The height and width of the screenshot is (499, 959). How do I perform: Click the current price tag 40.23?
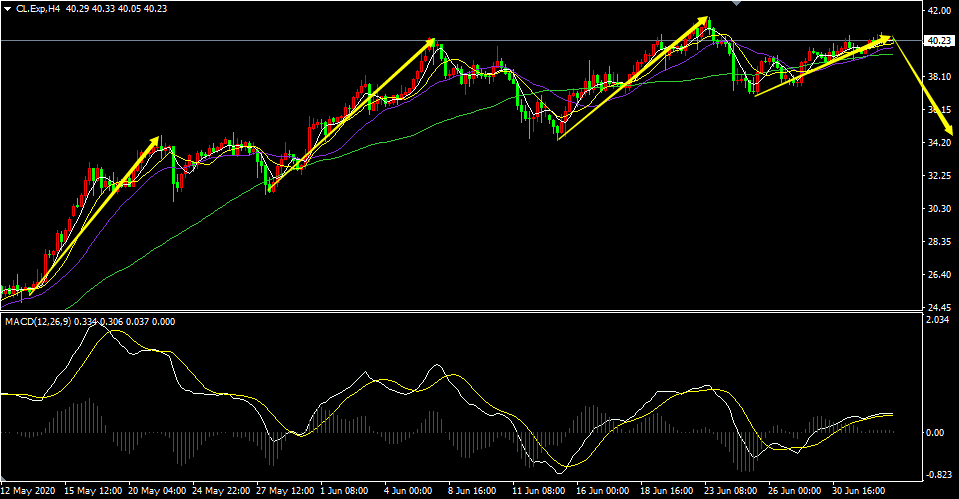(x=939, y=41)
